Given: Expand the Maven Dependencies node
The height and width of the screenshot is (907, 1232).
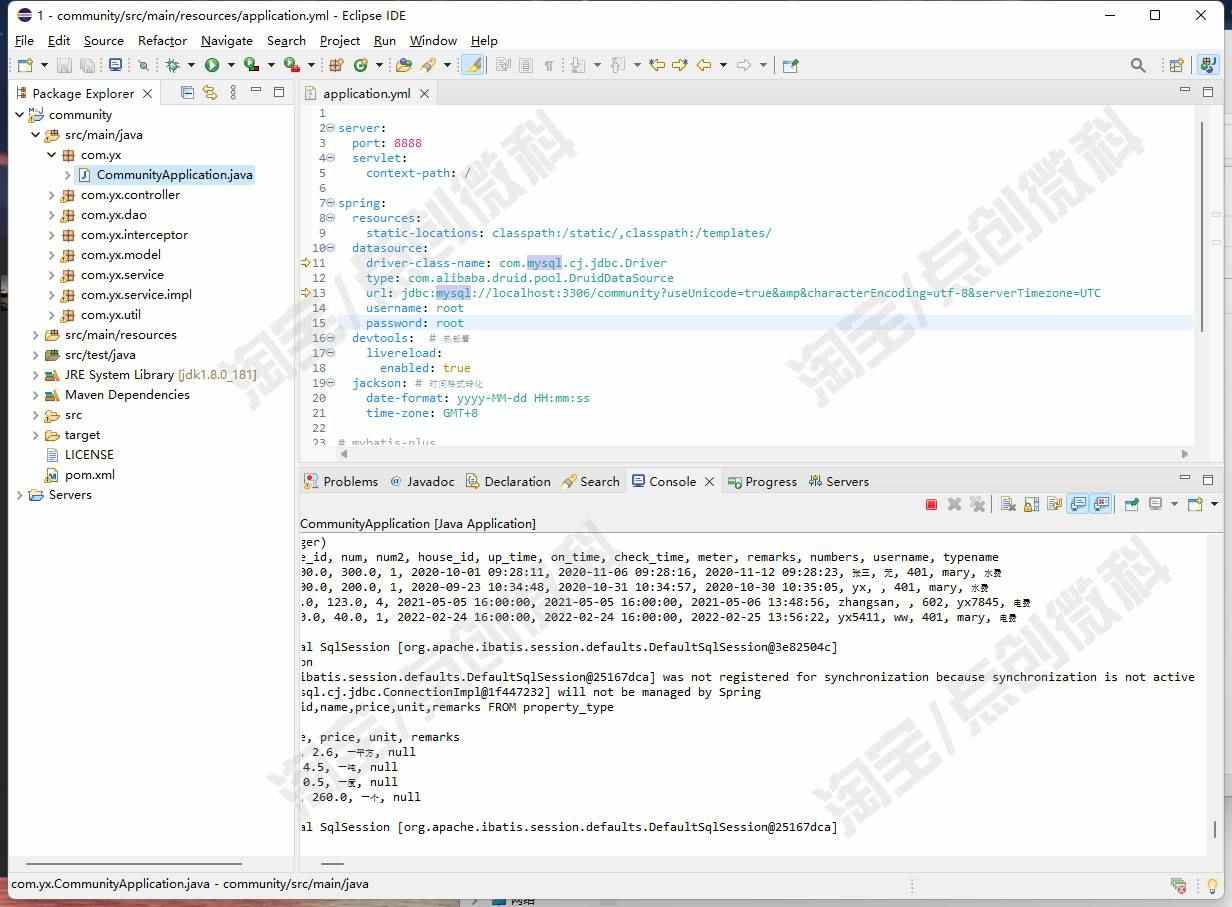Looking at the screenshot, I should pos(35,395).
